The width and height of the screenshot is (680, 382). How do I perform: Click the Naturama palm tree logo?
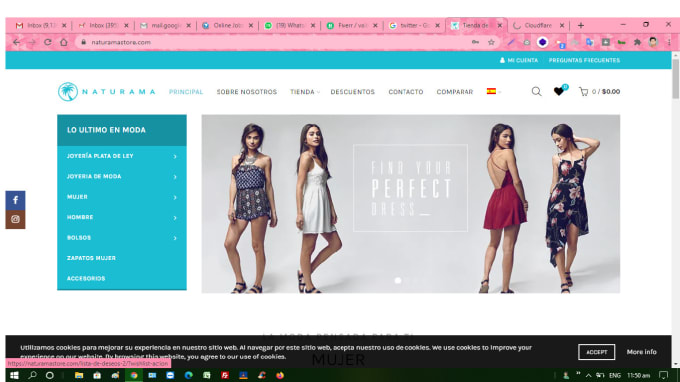[x=68, y=91]
